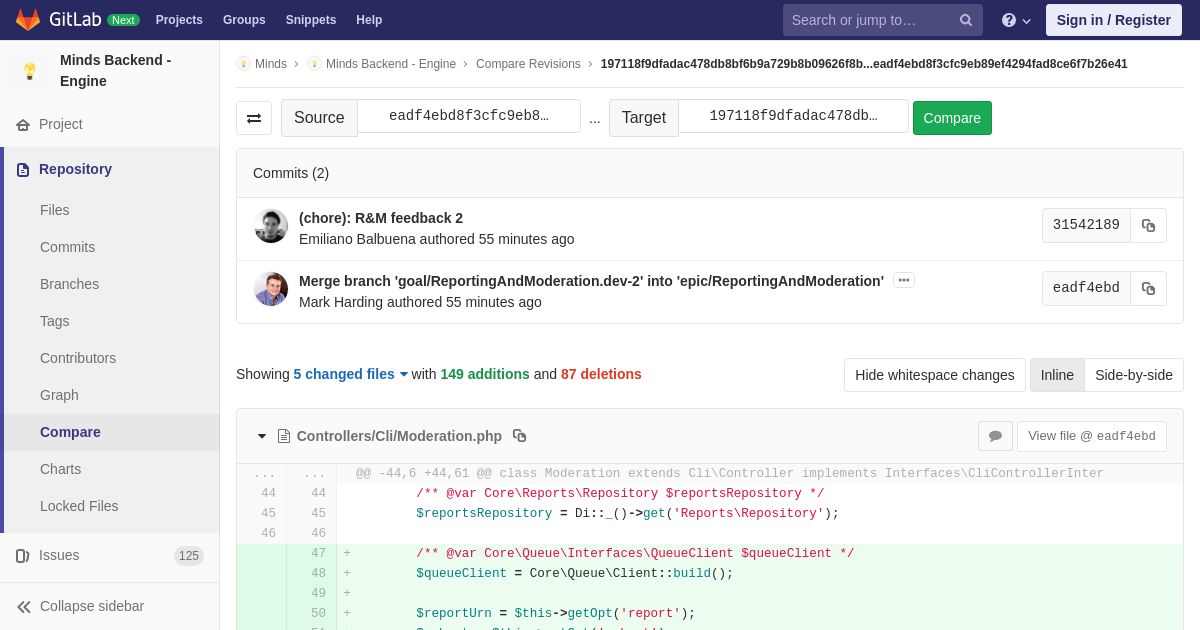The width and height of the screenshot is (1200, 630).
Task: Click the Next badge
Action: (x=123, y=20)
